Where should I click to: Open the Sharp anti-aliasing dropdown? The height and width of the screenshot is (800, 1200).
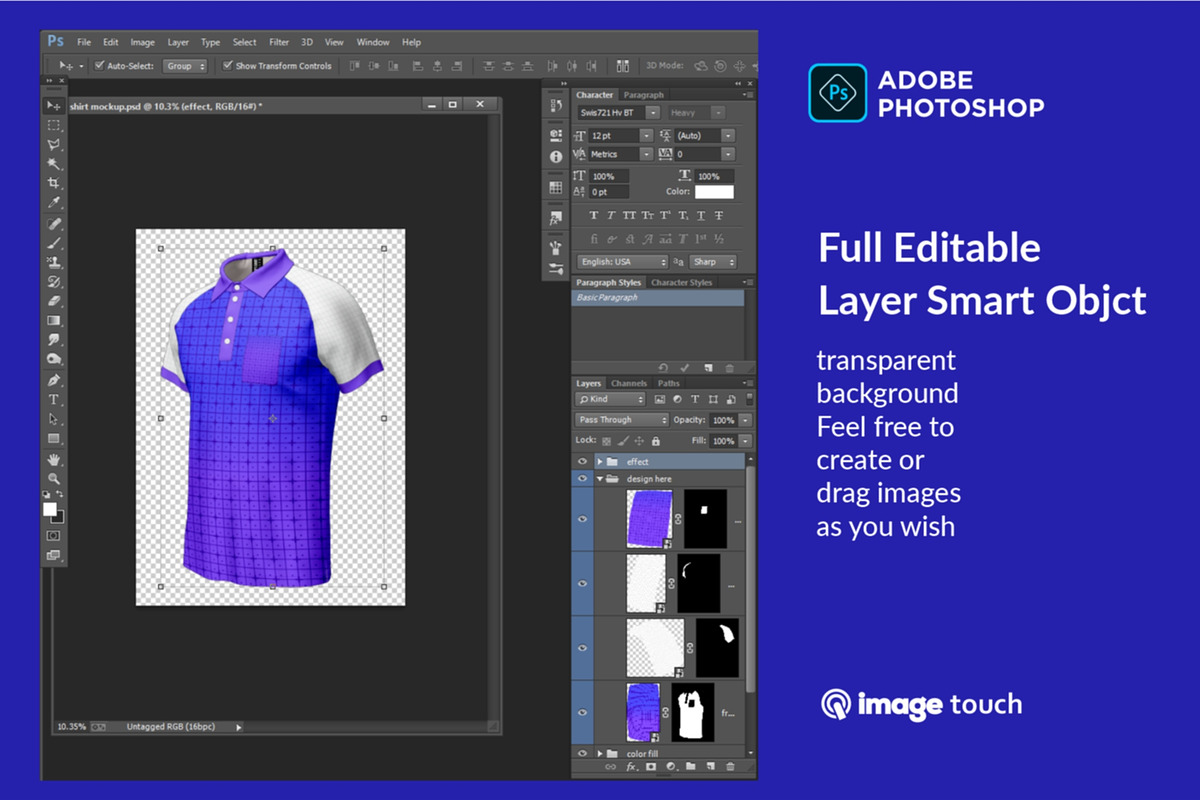713,261
